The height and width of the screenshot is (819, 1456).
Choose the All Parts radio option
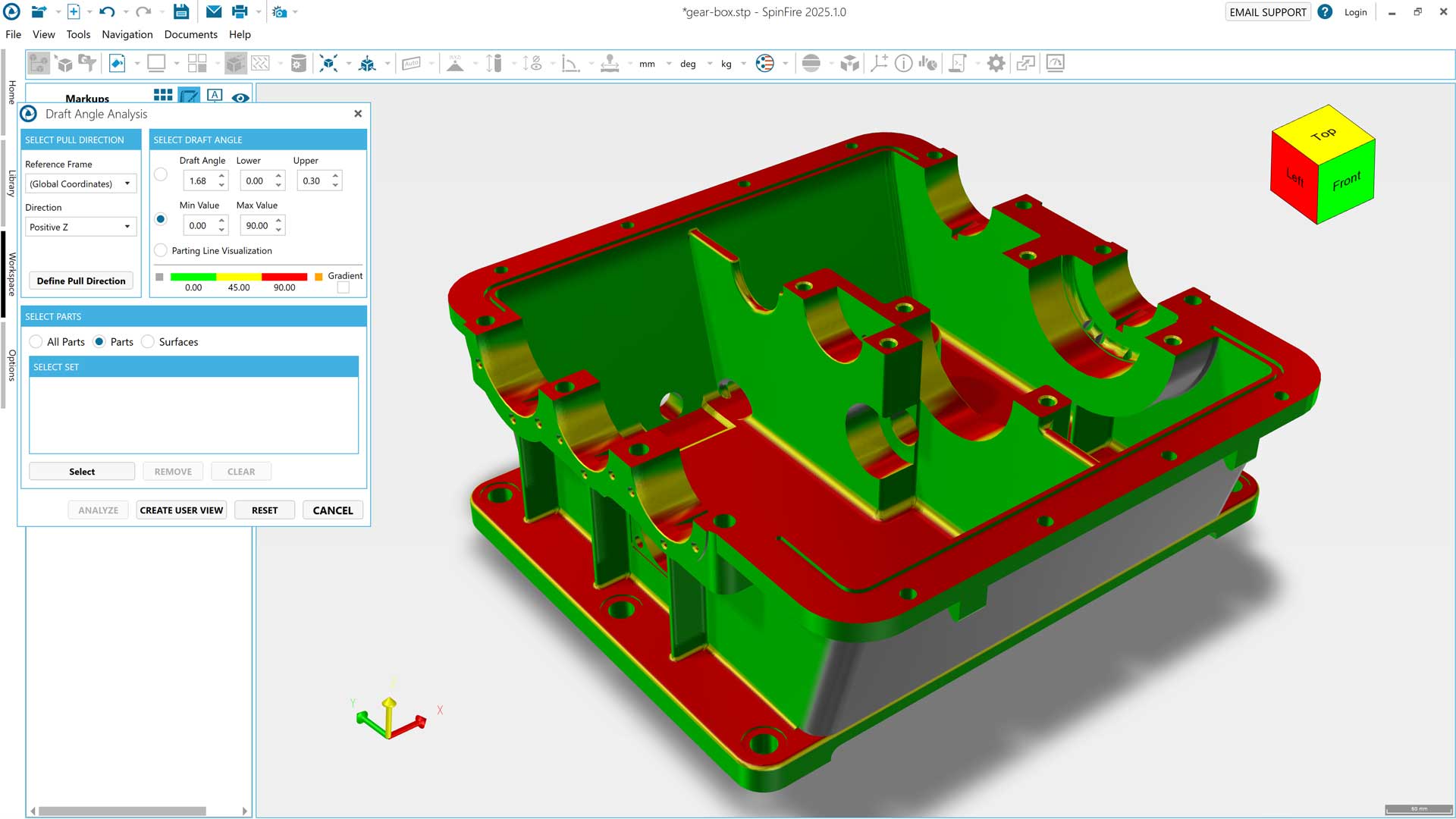point(36,342)
